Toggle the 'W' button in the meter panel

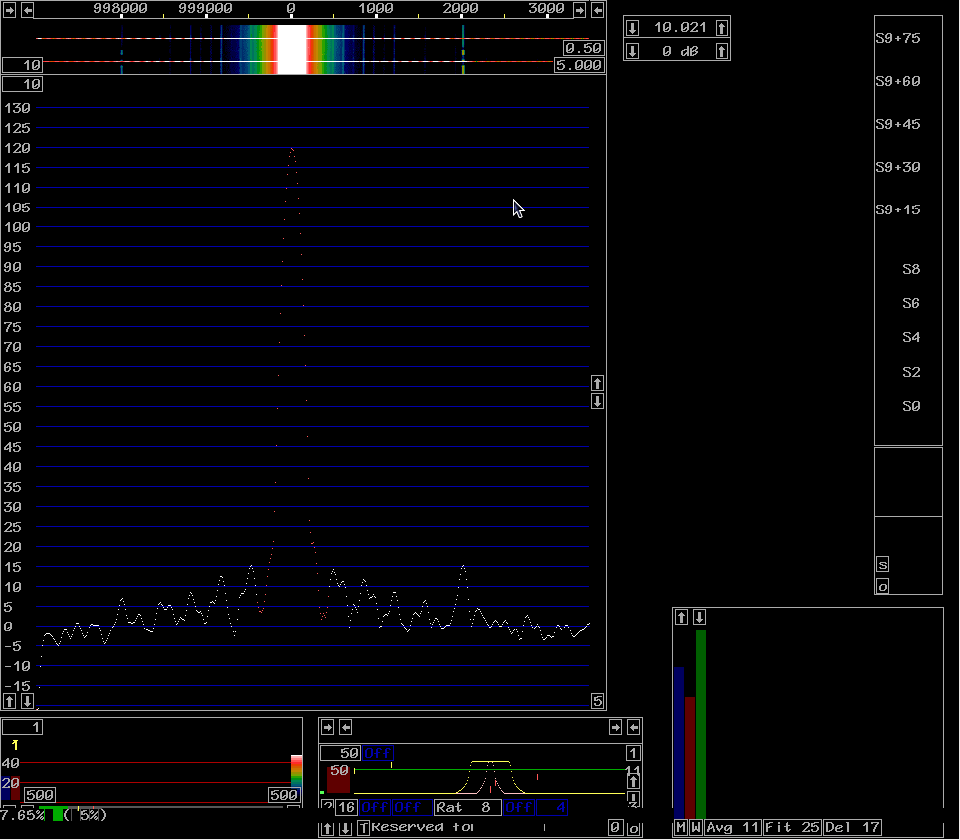pos(696,828)
